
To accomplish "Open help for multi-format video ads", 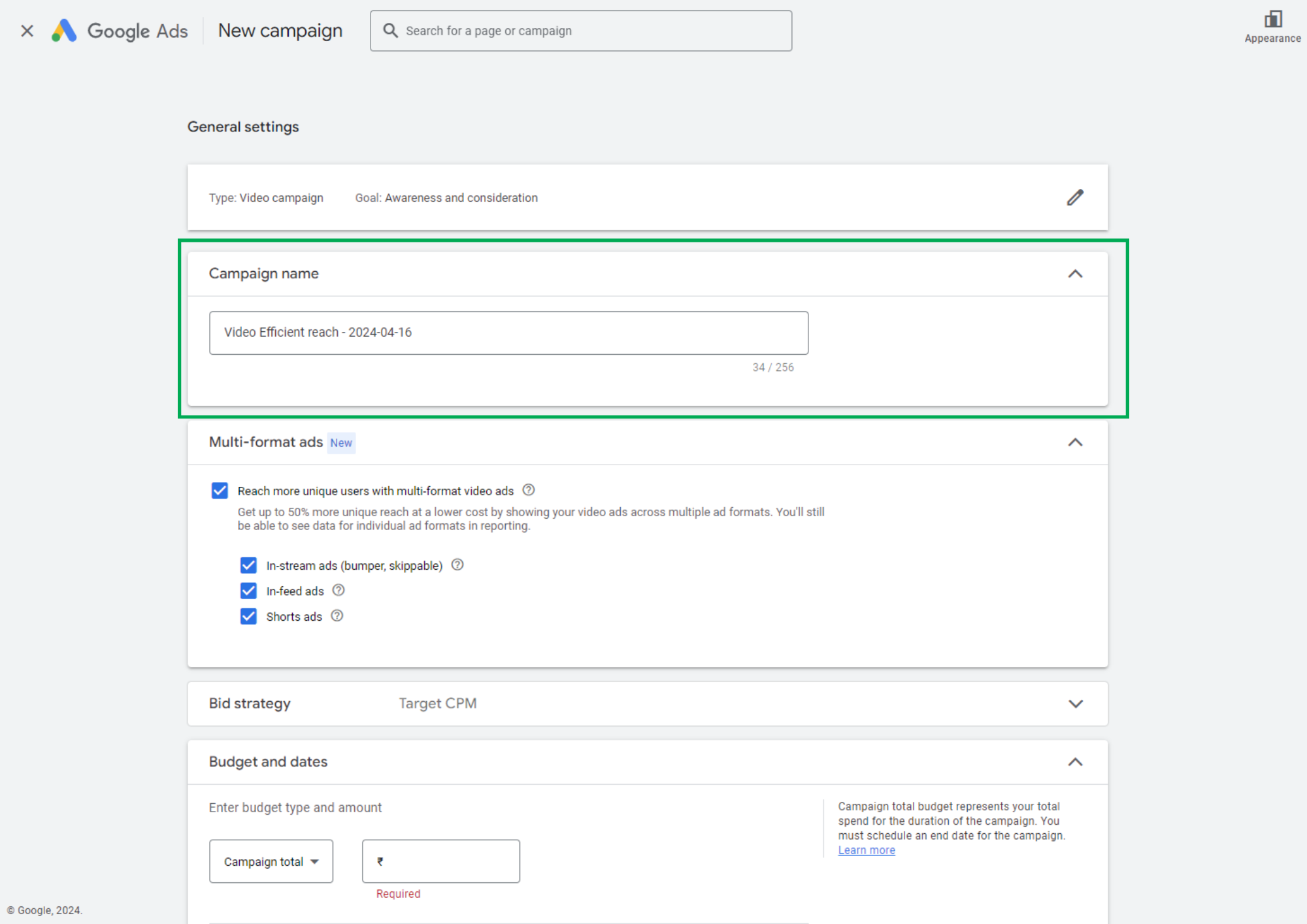I will [x=529, y=490].
